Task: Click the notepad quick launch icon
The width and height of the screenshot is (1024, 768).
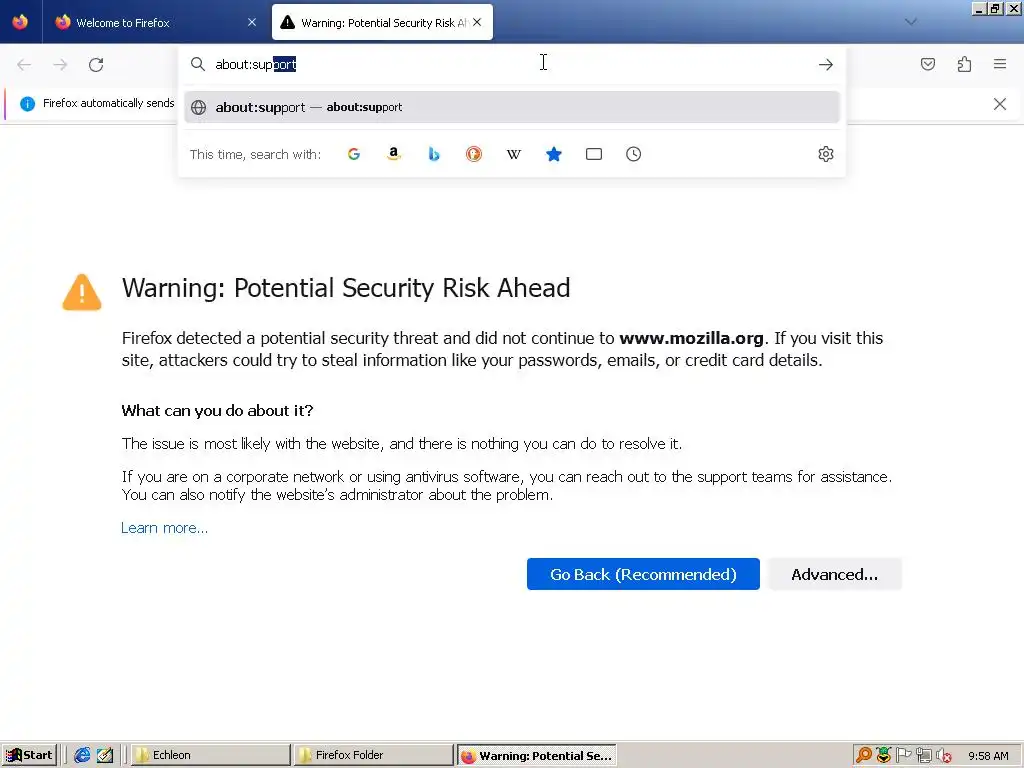Action: 104,755
